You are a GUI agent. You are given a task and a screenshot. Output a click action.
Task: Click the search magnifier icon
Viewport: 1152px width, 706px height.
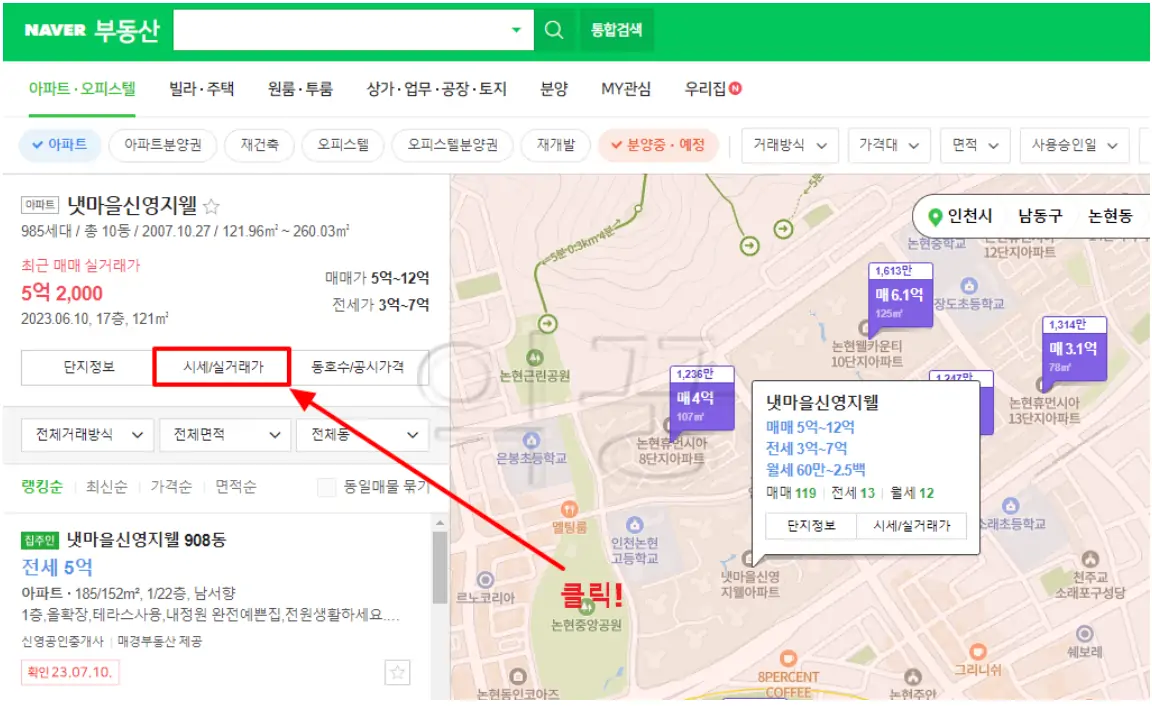click(x=554, y=29)
